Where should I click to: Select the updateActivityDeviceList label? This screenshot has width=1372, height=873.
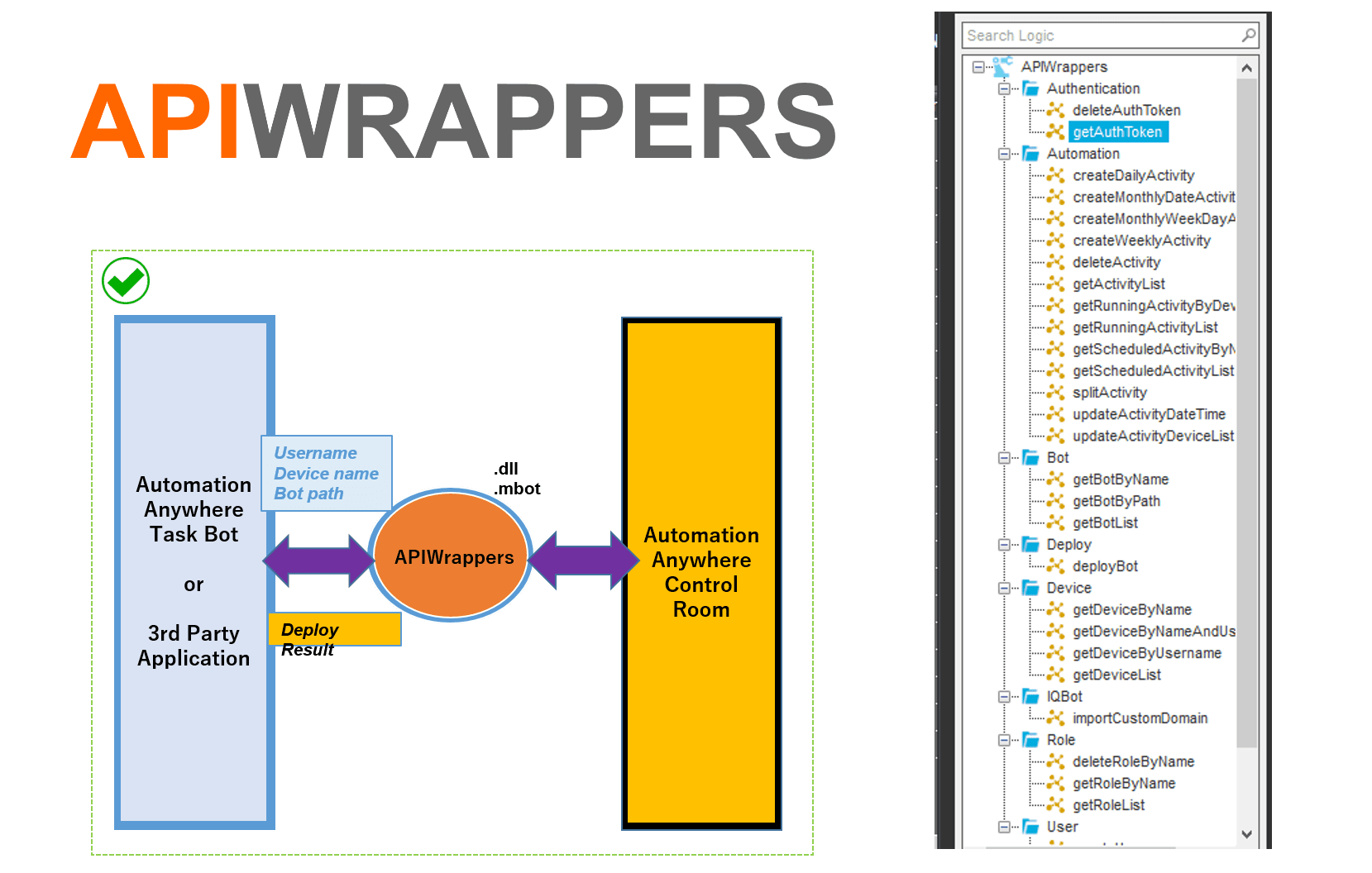[x=1154, y=436]
